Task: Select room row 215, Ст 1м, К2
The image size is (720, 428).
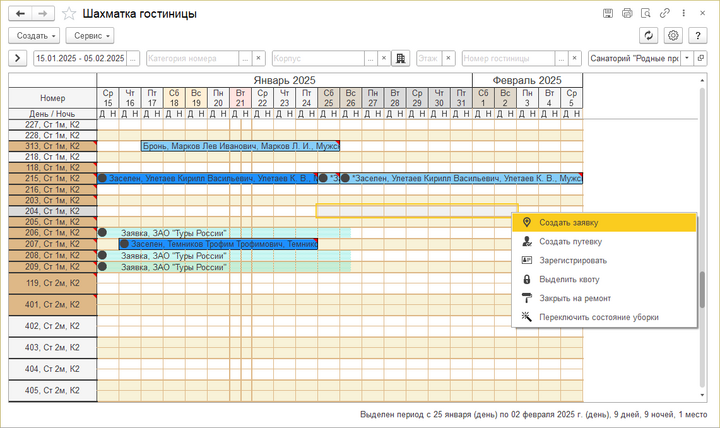Action: (52, 178)
